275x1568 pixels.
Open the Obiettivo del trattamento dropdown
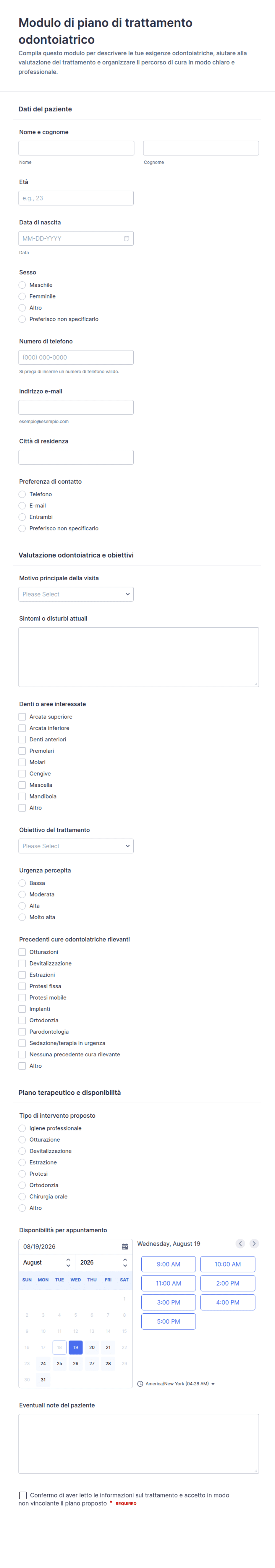coord(76,846)
